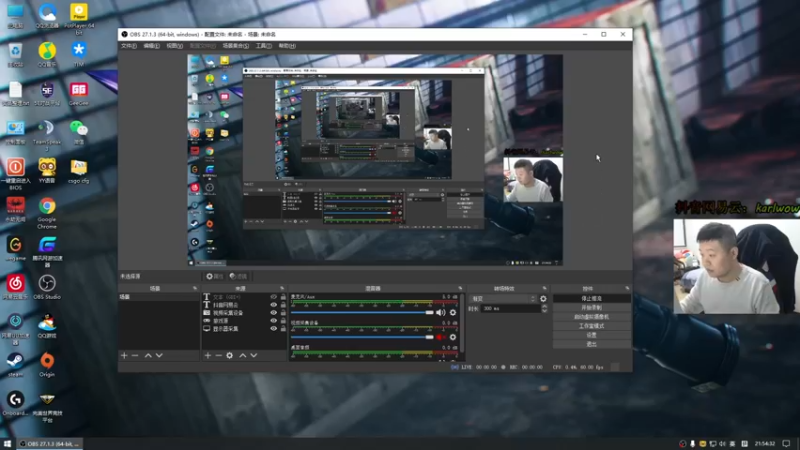This screenshot has width=800, height=450.
Task: Toggle lock on display capture source
Action: (x=283, y=329)
